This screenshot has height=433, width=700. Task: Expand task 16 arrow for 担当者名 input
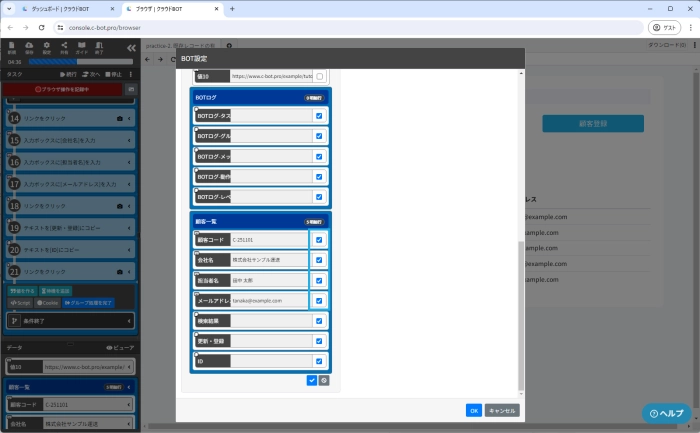[130, 162]
